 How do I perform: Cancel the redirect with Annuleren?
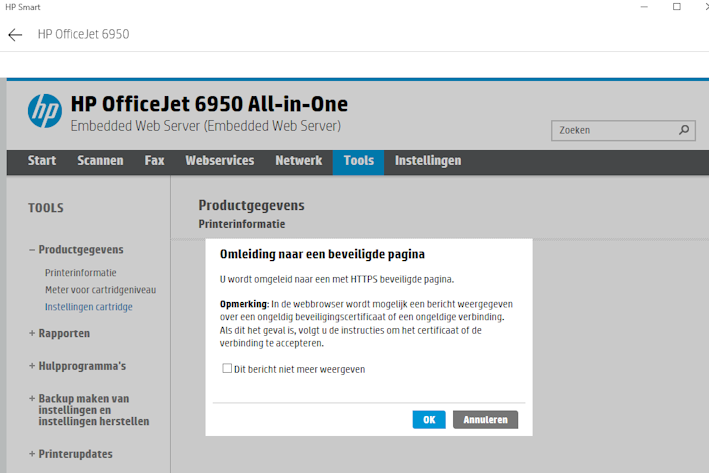tap(485, 420)
